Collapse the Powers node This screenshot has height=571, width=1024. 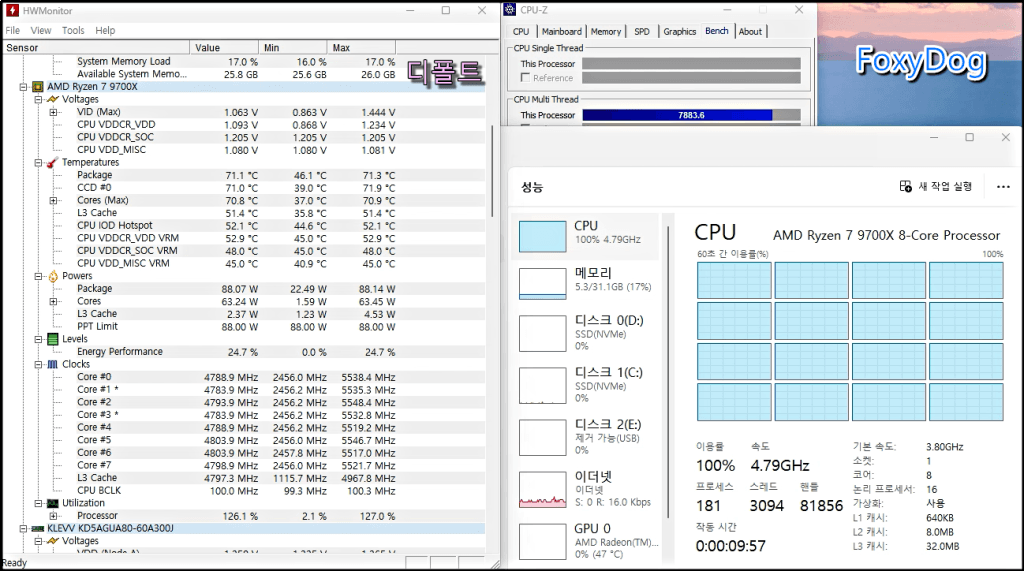[x=39, y=276]
